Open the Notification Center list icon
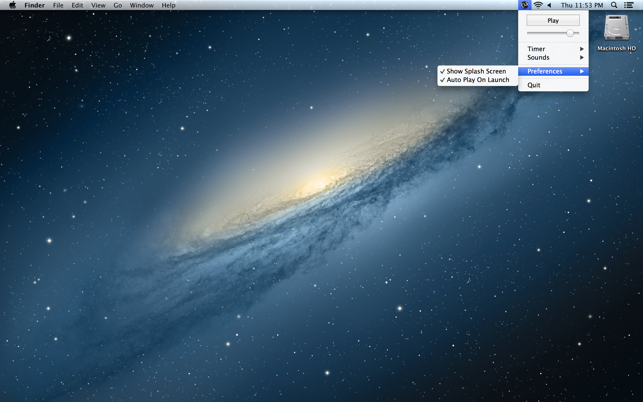 point(628,5)
